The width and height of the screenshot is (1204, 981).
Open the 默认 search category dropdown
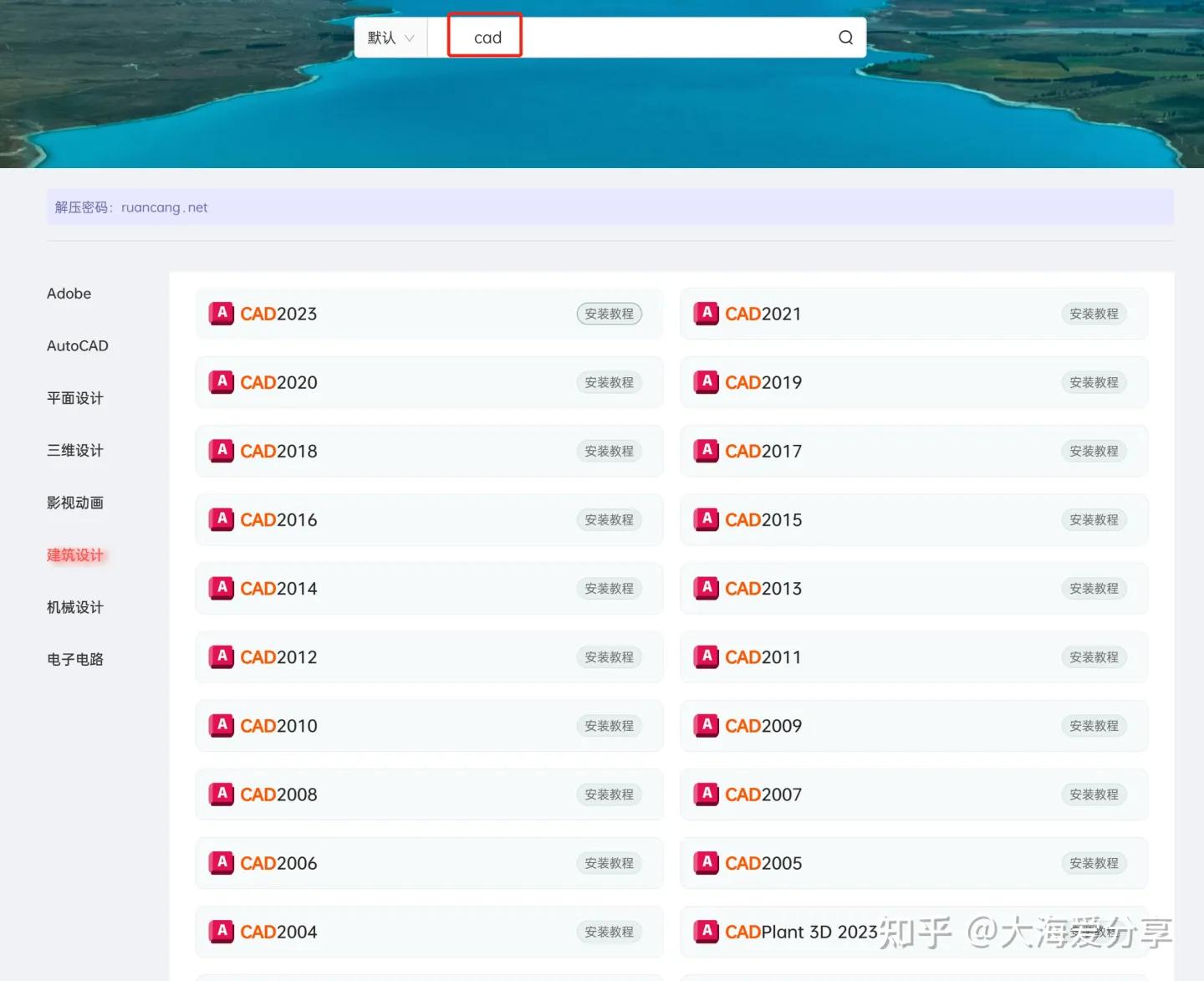(390, 37)
